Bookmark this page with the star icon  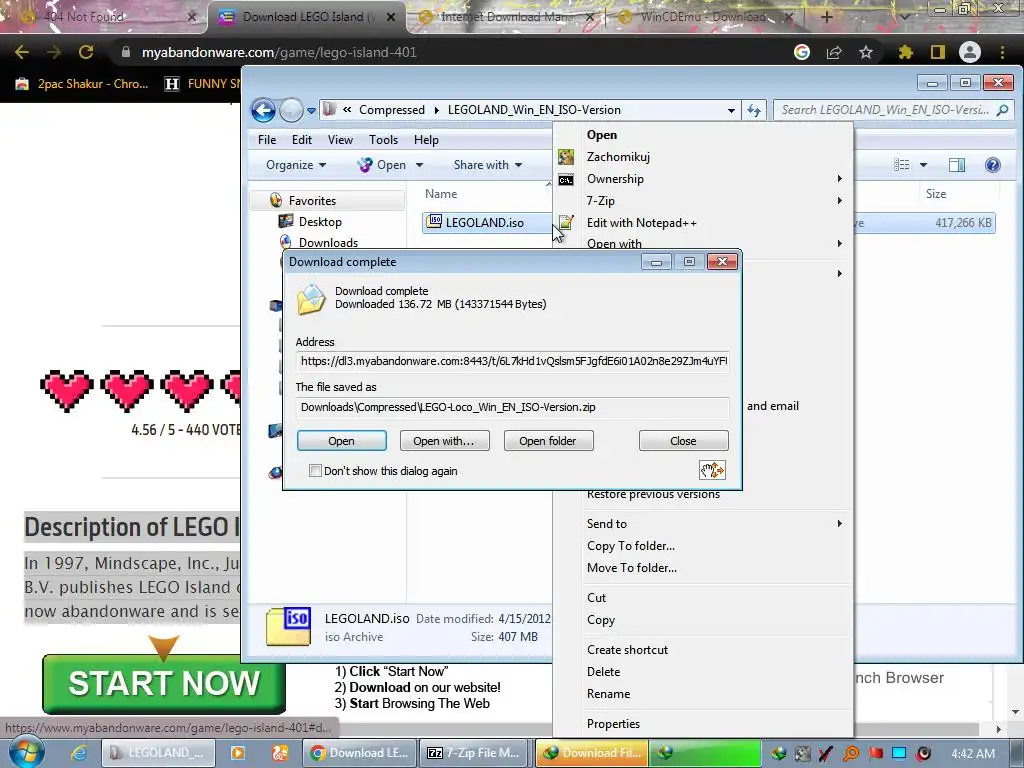tap(866, 52)
